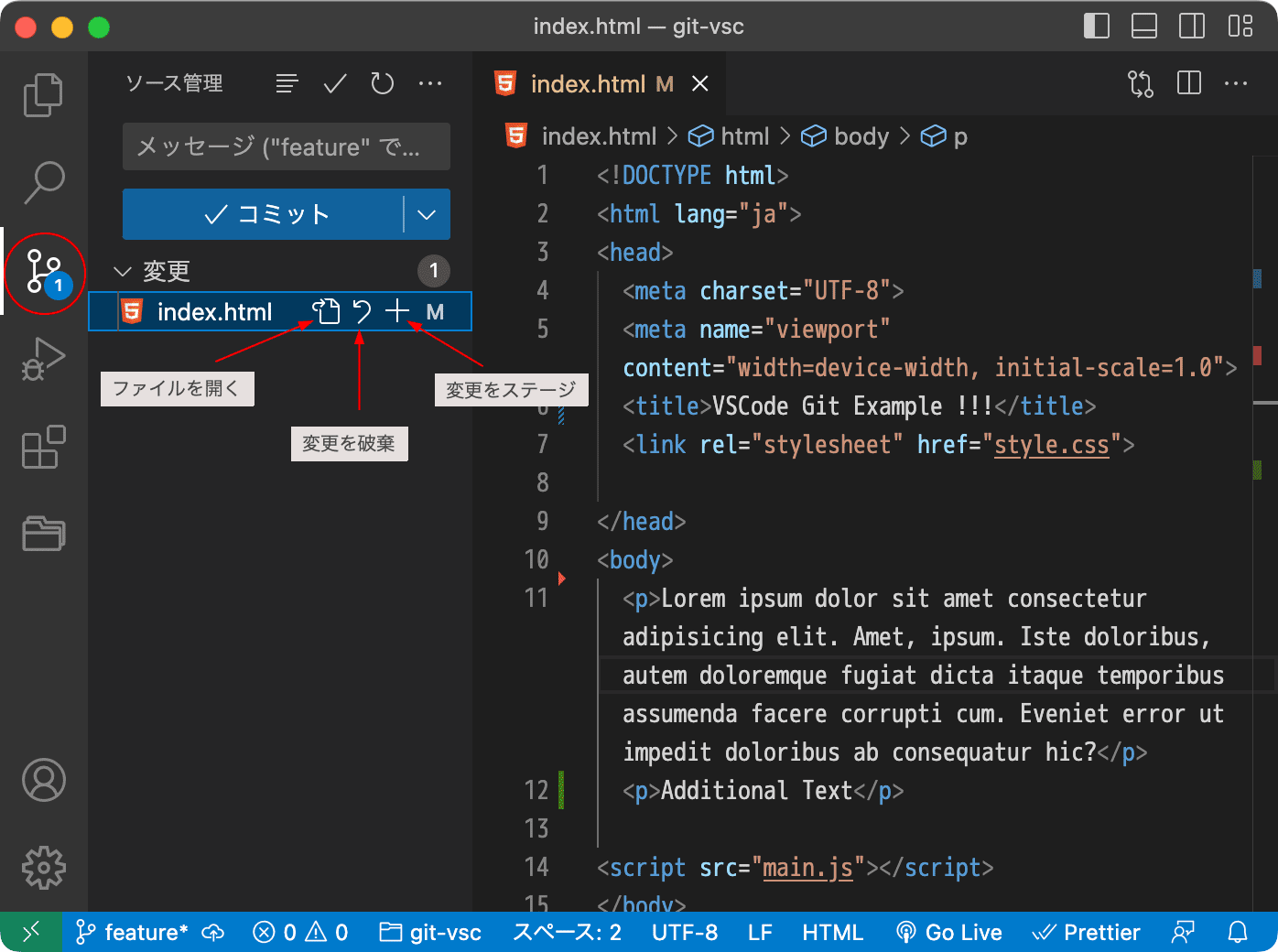Toggle primary side bar layout icon

[1097, 26]
